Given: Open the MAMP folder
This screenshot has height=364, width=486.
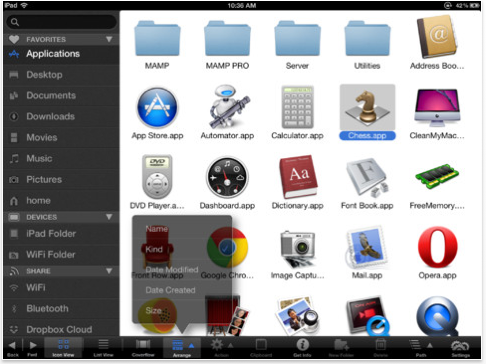Looking at the screenshot, I should pos(157,38).
